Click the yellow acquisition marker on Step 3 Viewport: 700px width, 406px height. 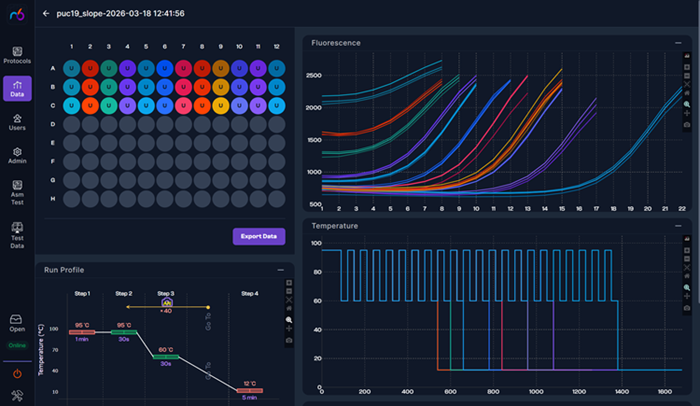pyautogui.click(x=167, y=303)
